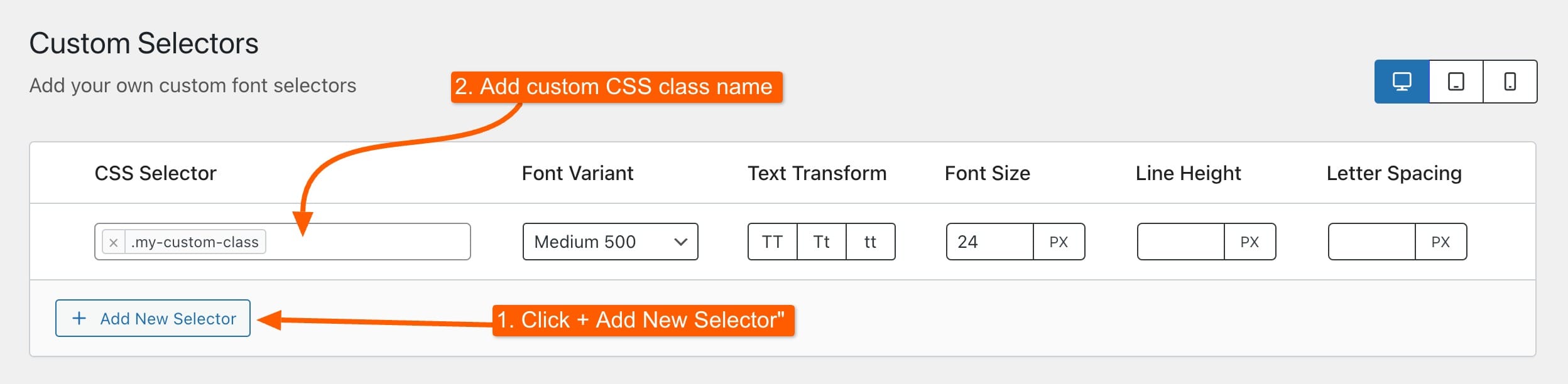1568x384 pixels.
Task: Click the plus icon in Add New Selector
Action: click(79, 318)
